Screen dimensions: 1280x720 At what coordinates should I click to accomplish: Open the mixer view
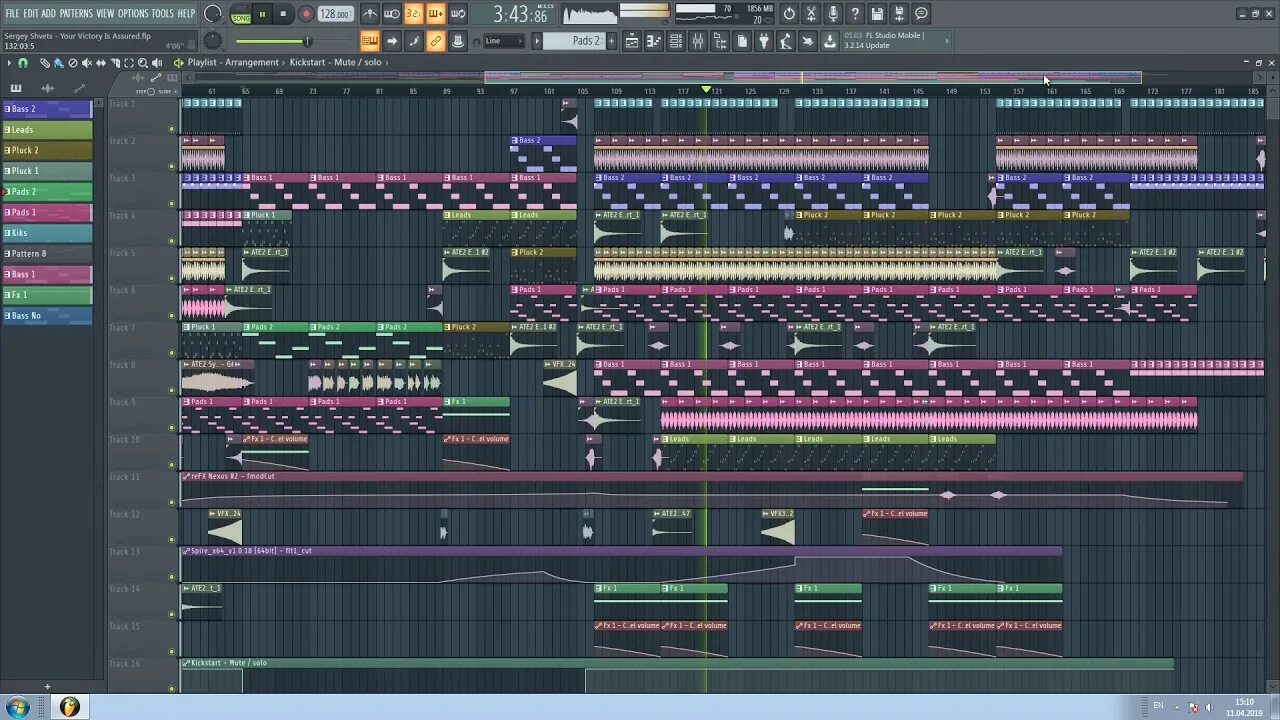coord(698,41)
